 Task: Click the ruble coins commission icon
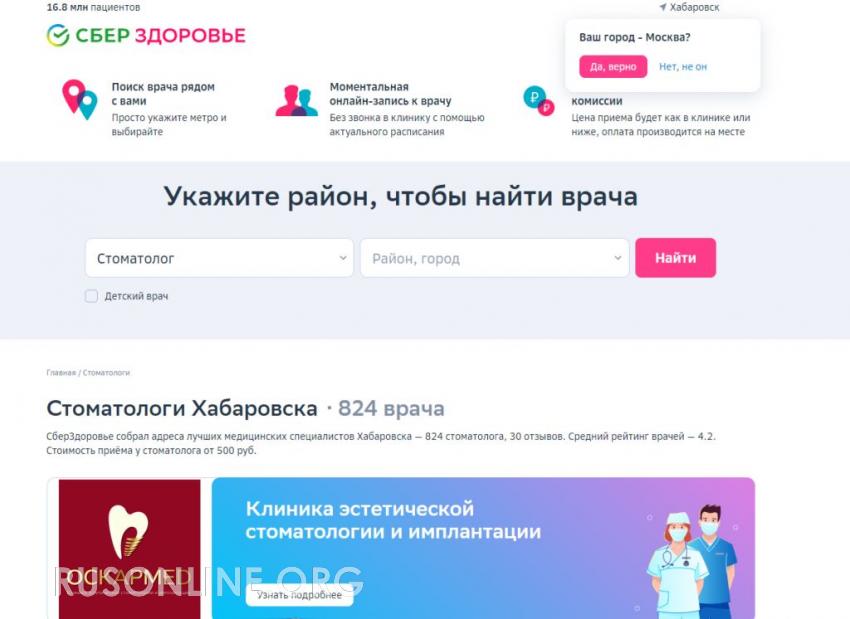click(539, 101)
